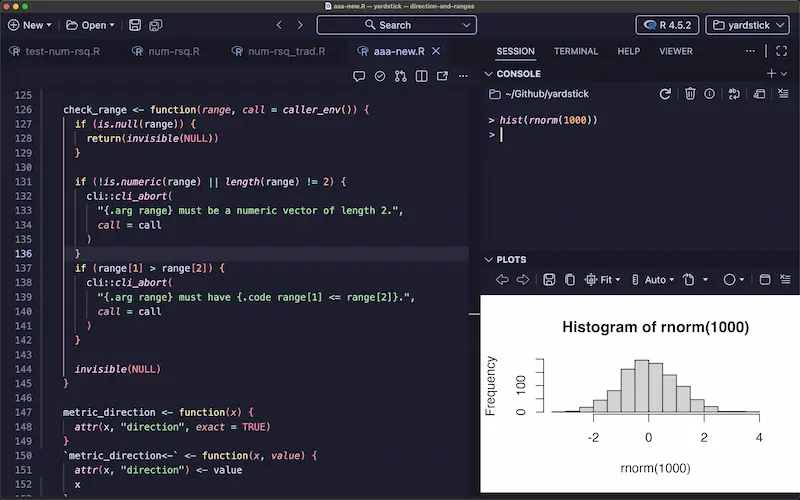Delete the console session with trash icon
The image size is (800, 500).
click(x=690, y=94)
